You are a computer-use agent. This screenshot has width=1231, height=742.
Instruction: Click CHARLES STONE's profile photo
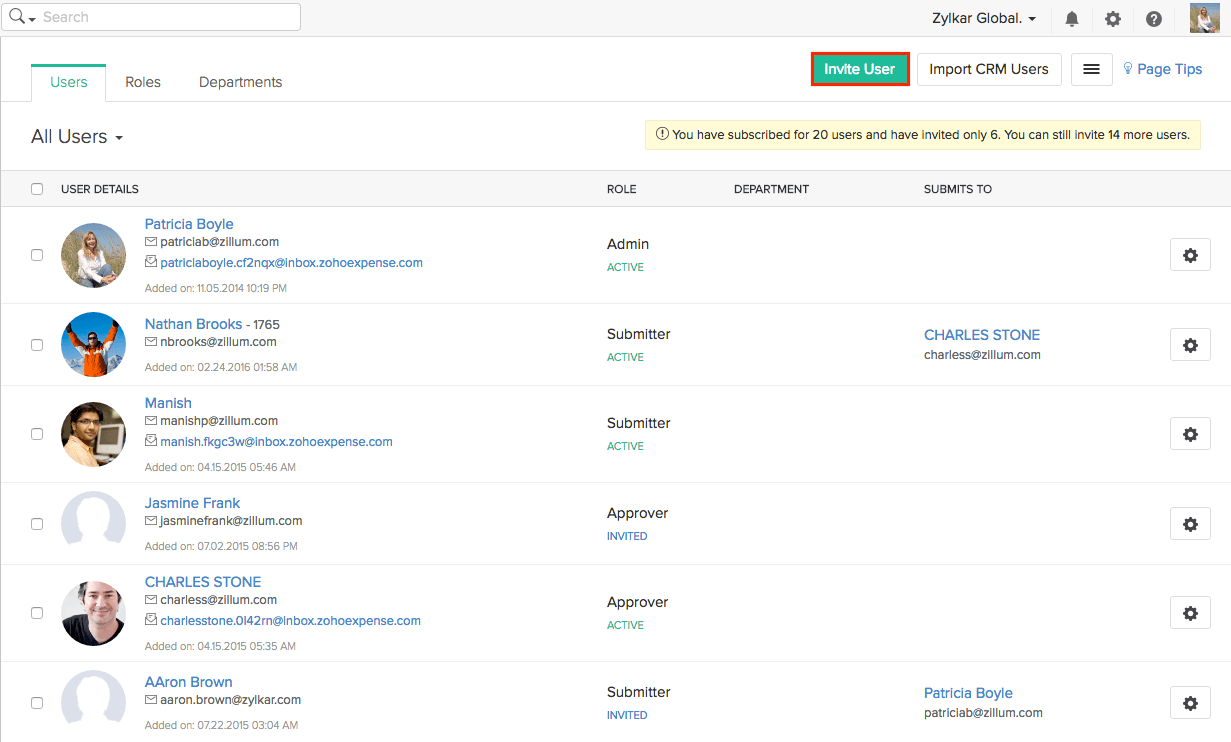click(93, 613)
